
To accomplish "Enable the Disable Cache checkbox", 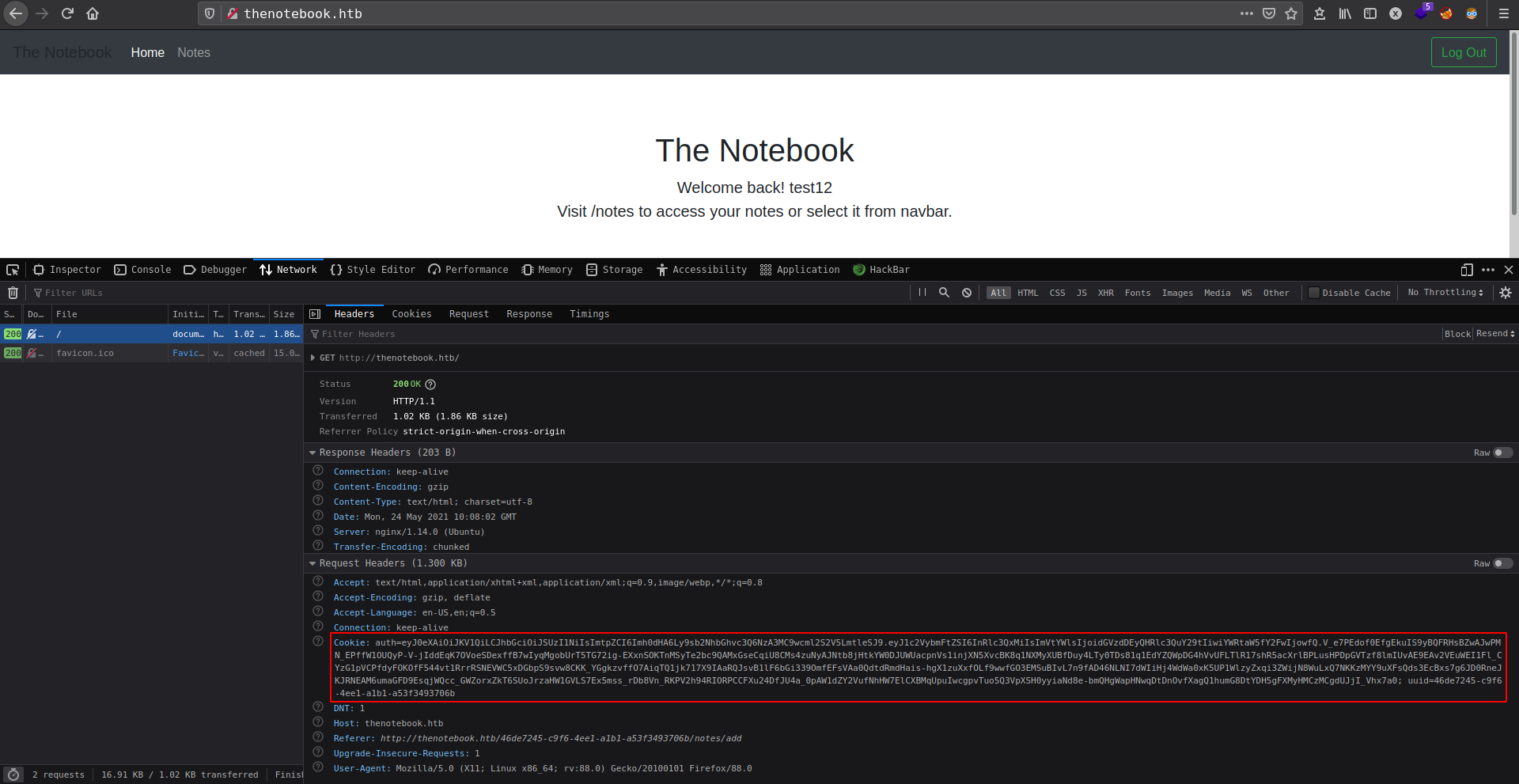I will point(1314,293).
